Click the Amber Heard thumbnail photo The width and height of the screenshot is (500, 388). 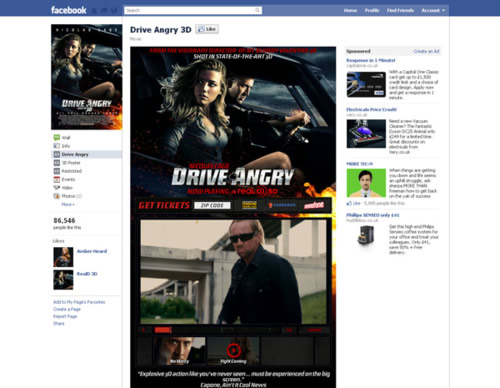[63, 257]
